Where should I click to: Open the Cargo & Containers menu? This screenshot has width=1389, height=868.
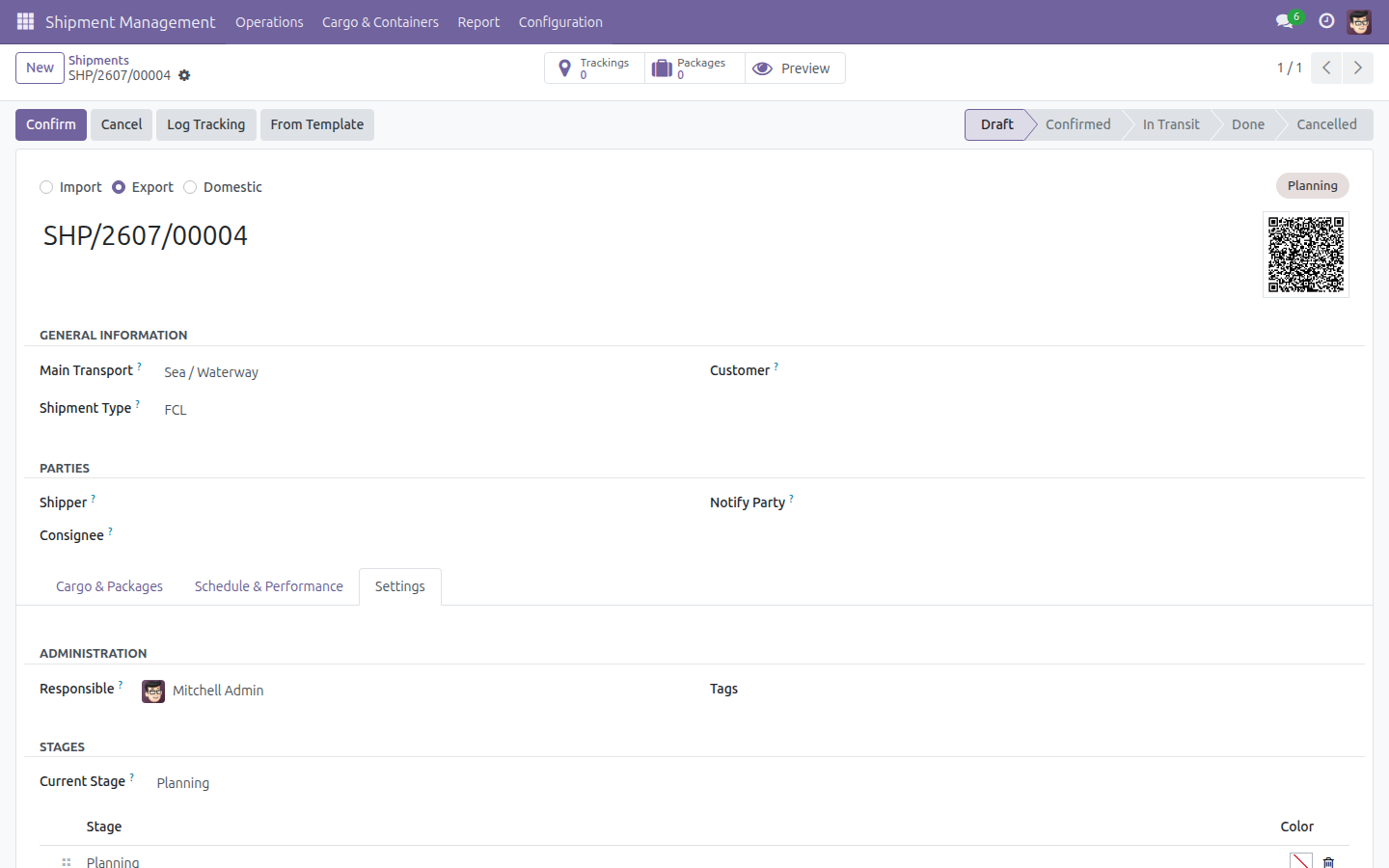point(380,22)
